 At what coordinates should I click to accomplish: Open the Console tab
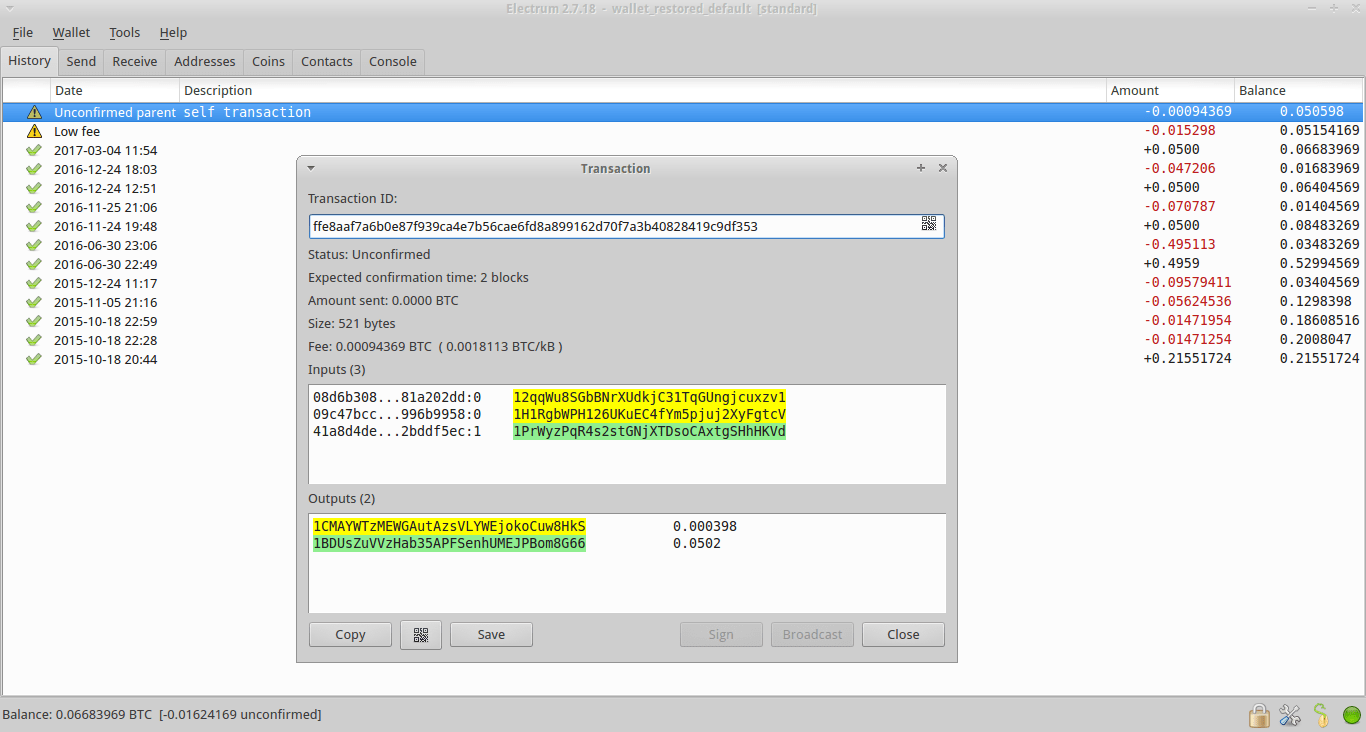(x=393, y=61)
